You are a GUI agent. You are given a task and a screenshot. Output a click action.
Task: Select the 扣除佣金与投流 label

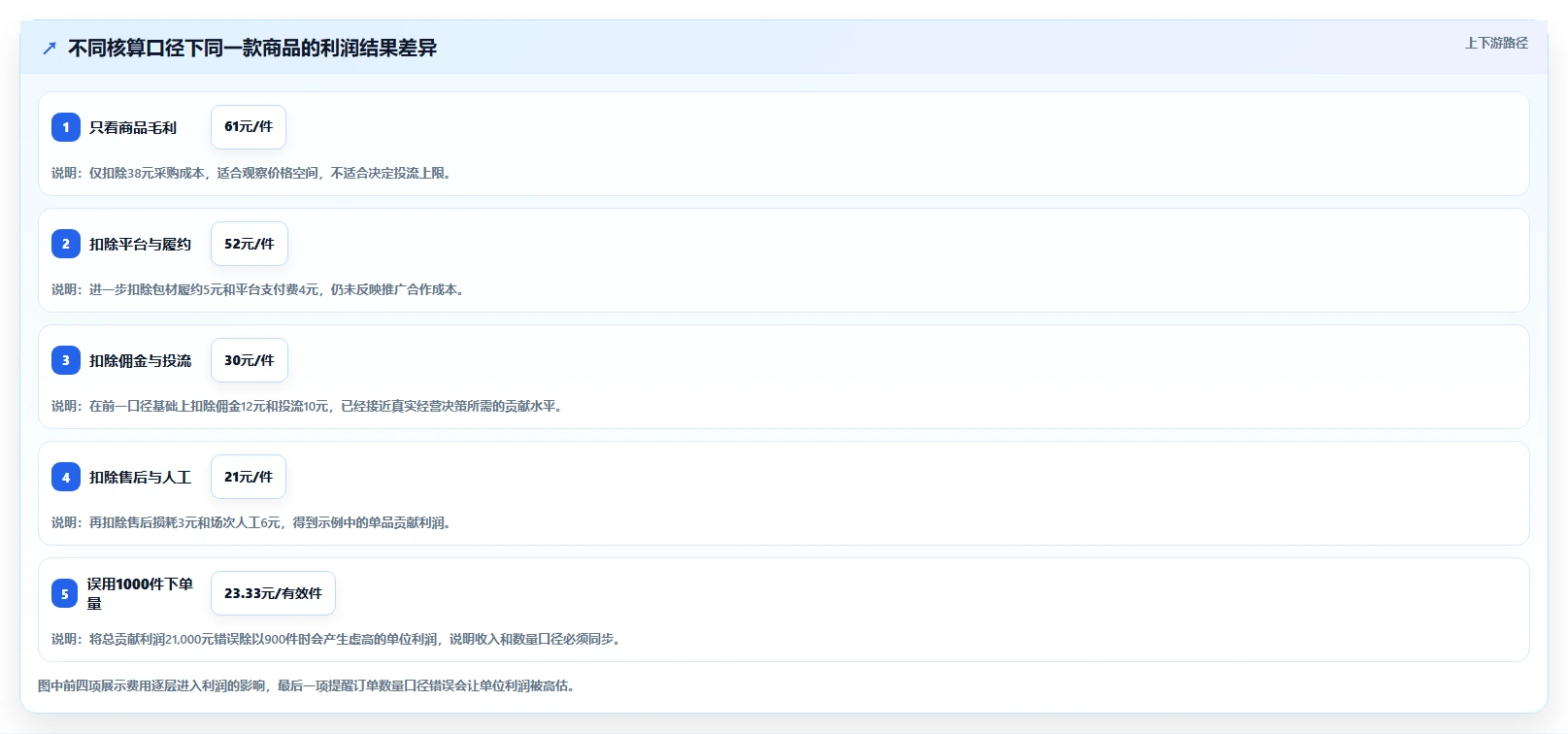click(140, 360)
